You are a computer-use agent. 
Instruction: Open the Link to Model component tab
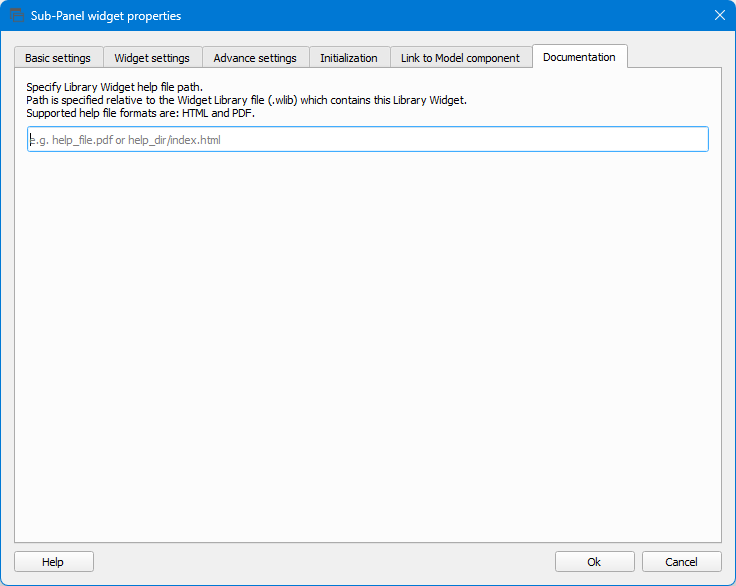pyautogui.click(x=460, y=58)
